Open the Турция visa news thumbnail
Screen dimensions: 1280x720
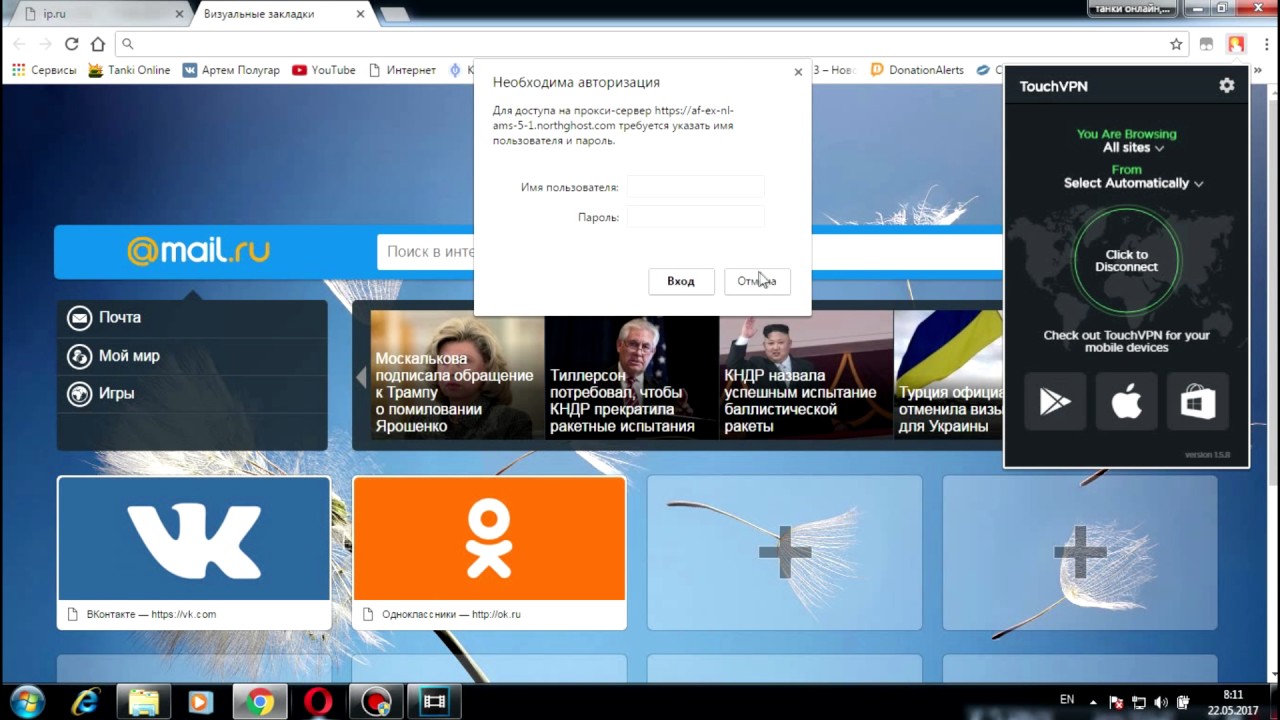(x=948, y=374)
